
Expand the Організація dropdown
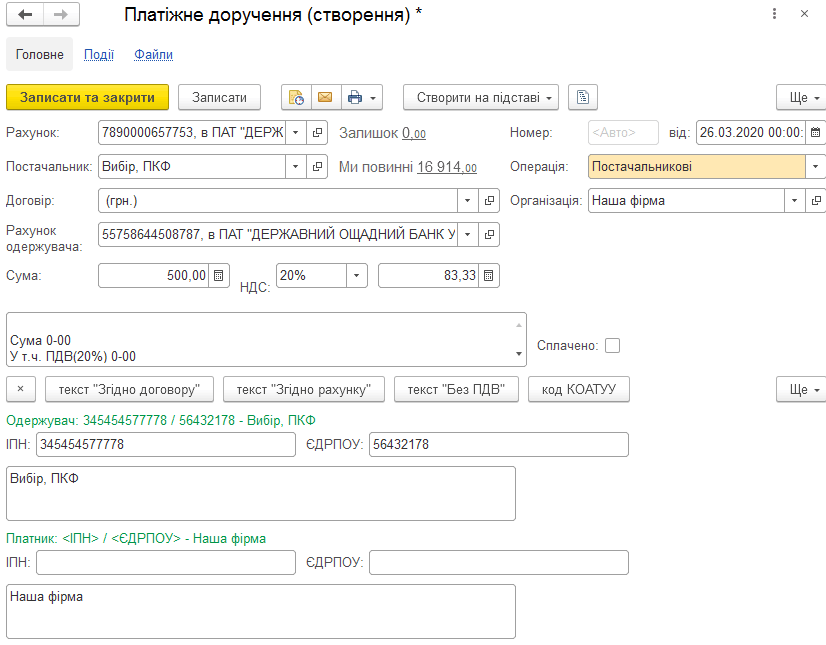coord(794,201)
